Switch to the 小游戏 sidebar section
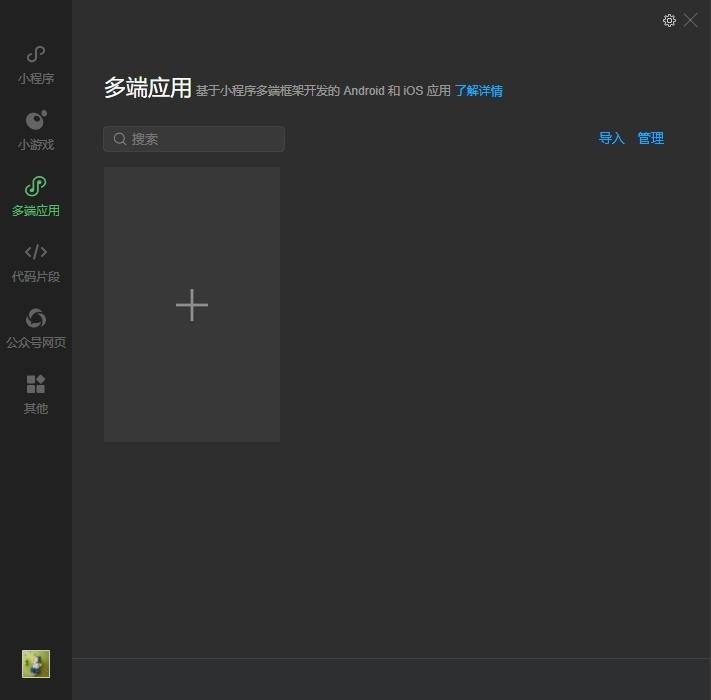 36,131
